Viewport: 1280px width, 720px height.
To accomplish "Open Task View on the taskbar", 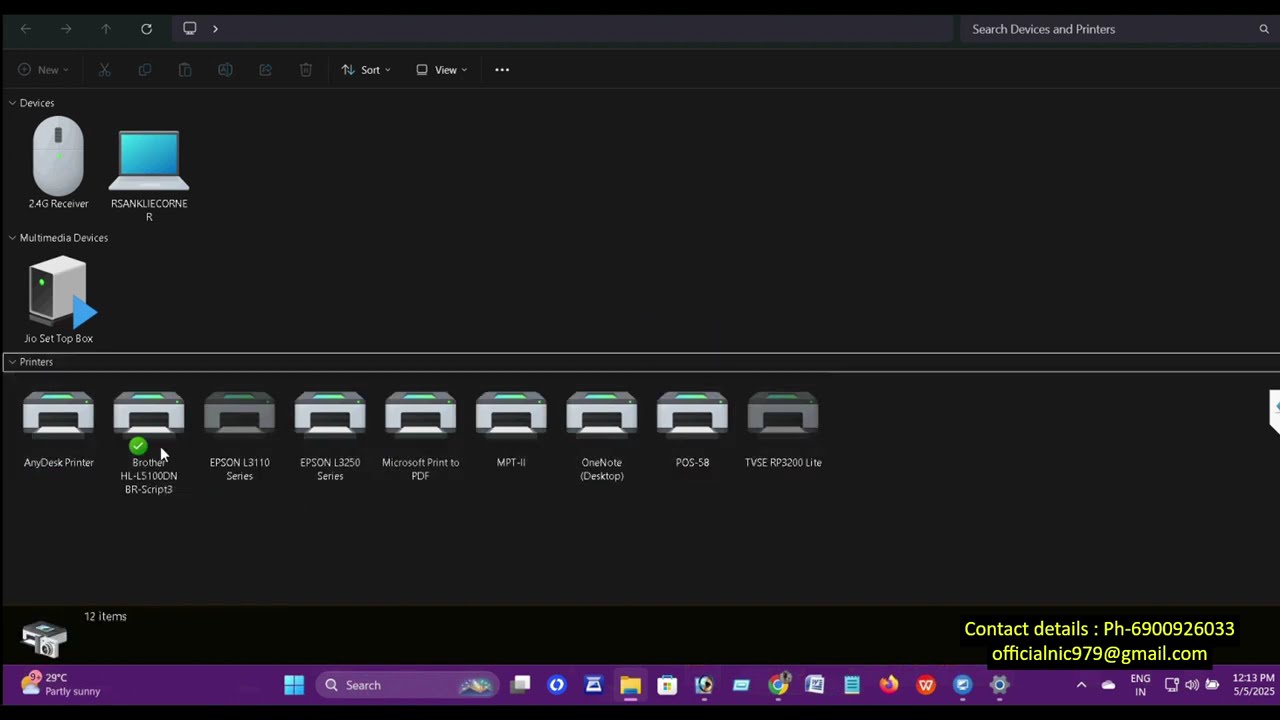I will click(x=520, y=685).
